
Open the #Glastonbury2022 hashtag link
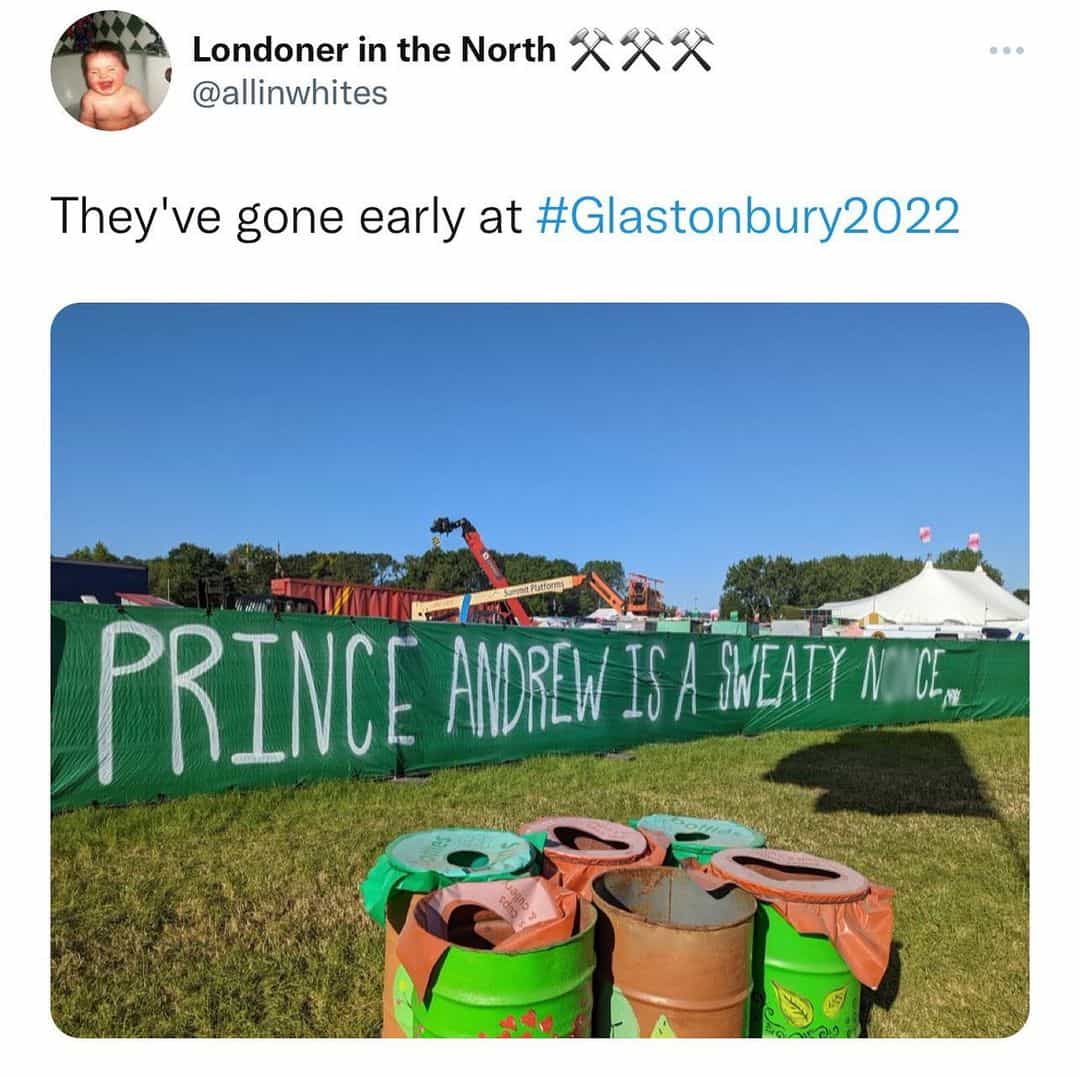click(x=747, y=216)
